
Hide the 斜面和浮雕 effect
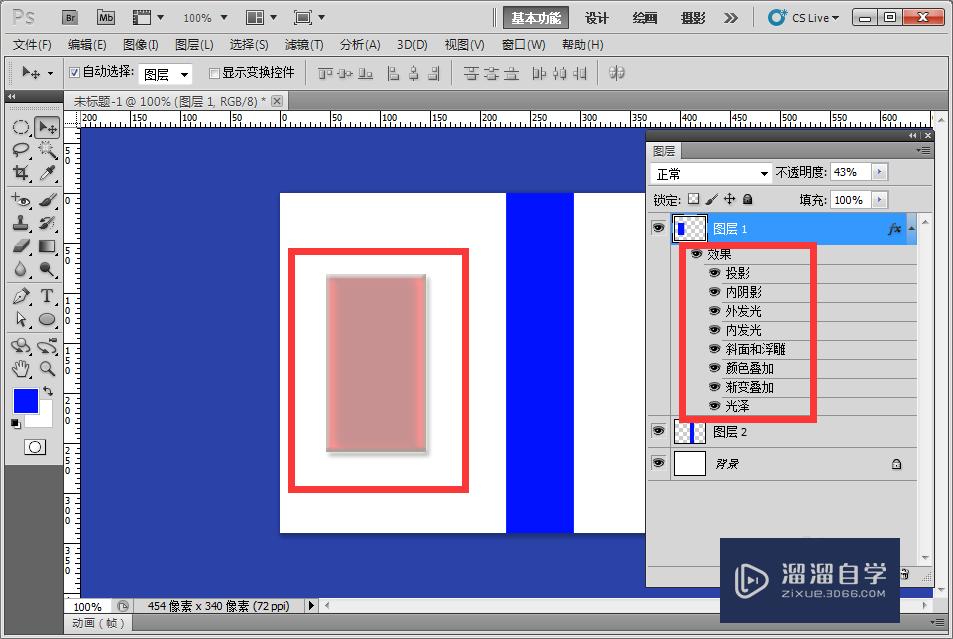tap(715, 349)
